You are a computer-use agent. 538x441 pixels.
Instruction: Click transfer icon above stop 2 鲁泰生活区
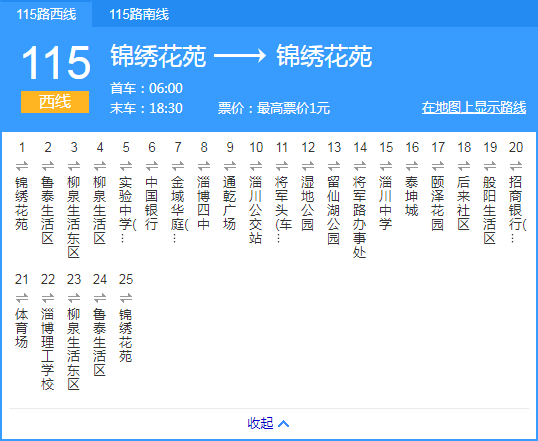click(48, 166)
